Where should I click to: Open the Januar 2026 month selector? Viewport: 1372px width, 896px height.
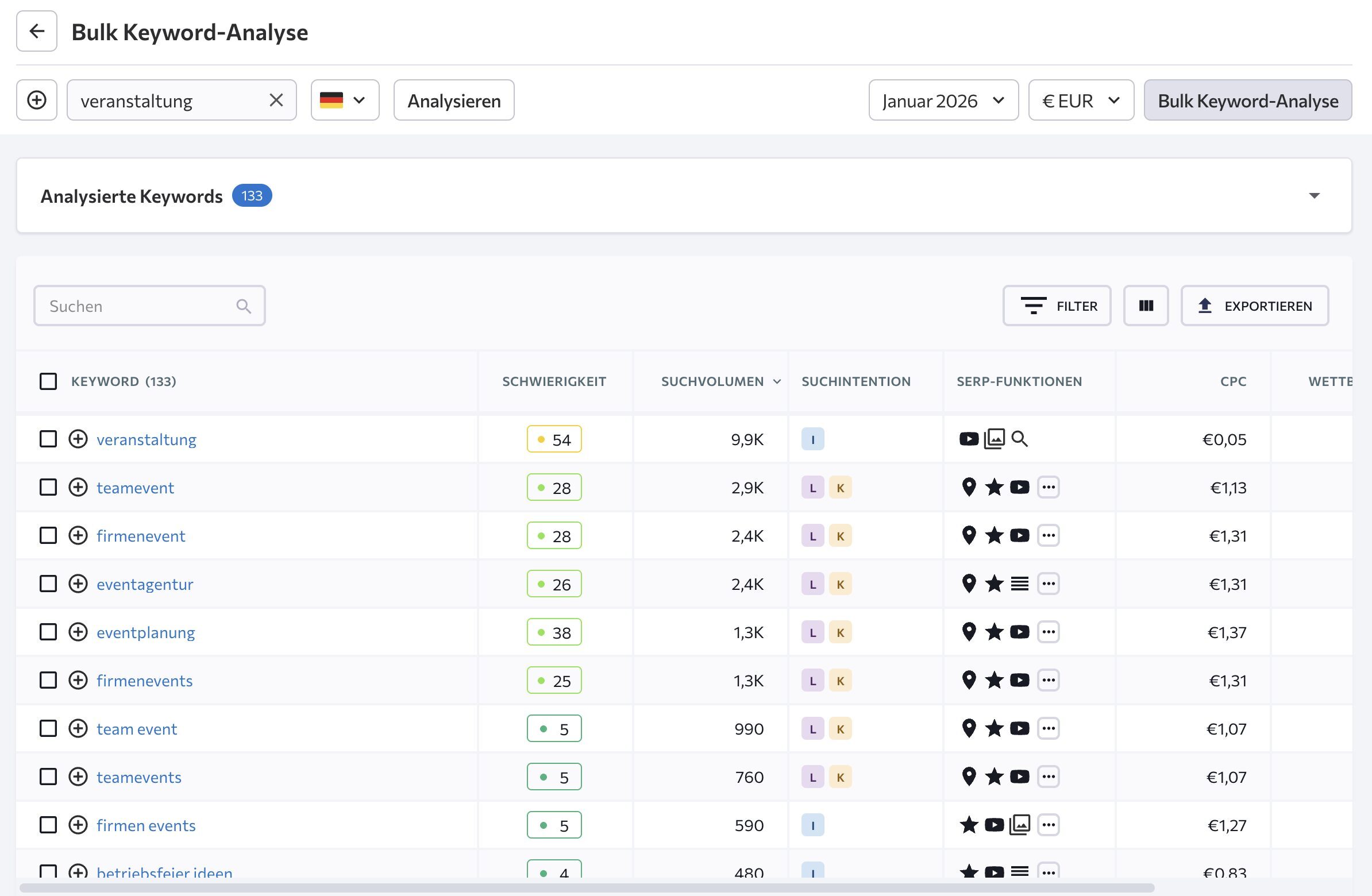(x=943, y=101)
